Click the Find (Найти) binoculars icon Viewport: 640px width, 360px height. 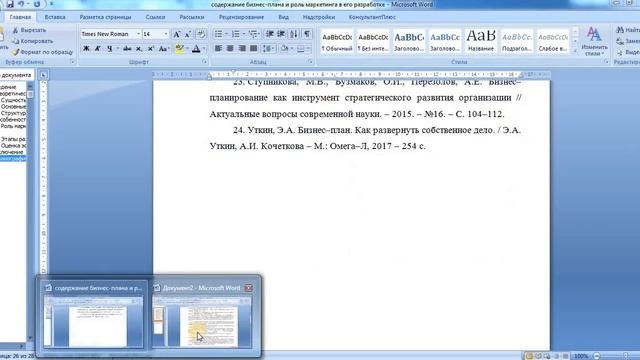(x=620, y=30)
